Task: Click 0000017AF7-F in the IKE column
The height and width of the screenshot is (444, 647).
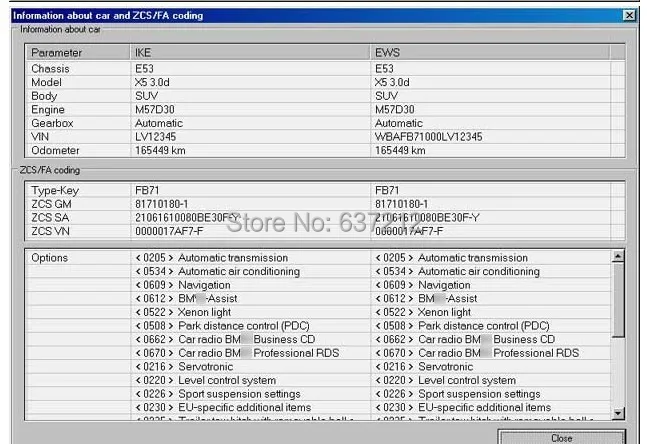Action: tap(169, 231)
